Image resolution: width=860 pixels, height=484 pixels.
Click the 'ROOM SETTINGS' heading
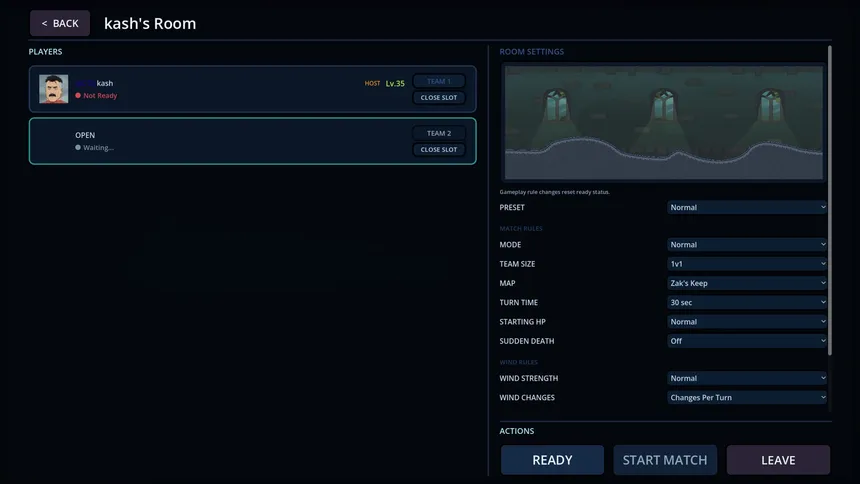[x=531, y=52]
